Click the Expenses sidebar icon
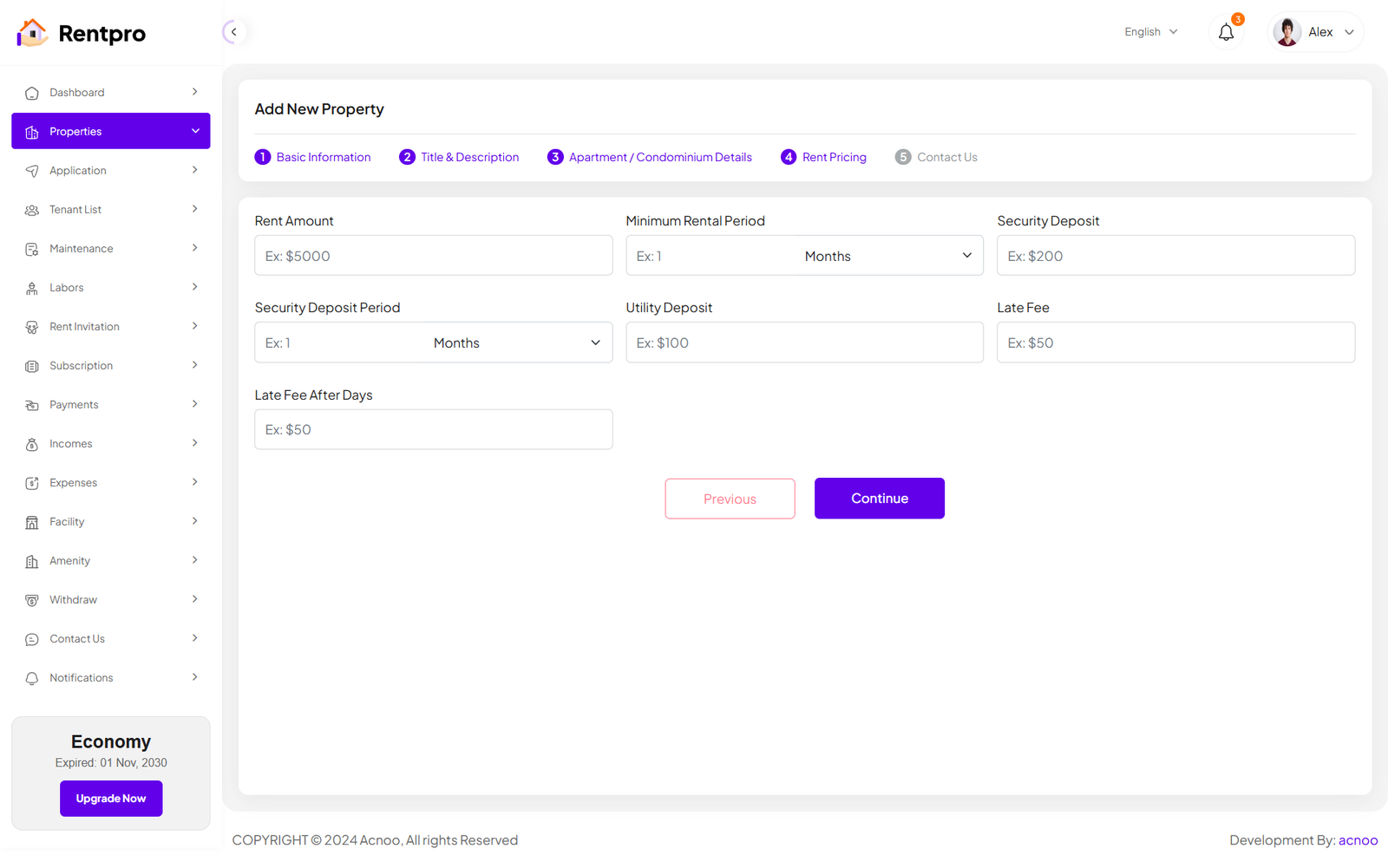The width and height of the screenshot is (1388, 868). click(x=32, y=483)
